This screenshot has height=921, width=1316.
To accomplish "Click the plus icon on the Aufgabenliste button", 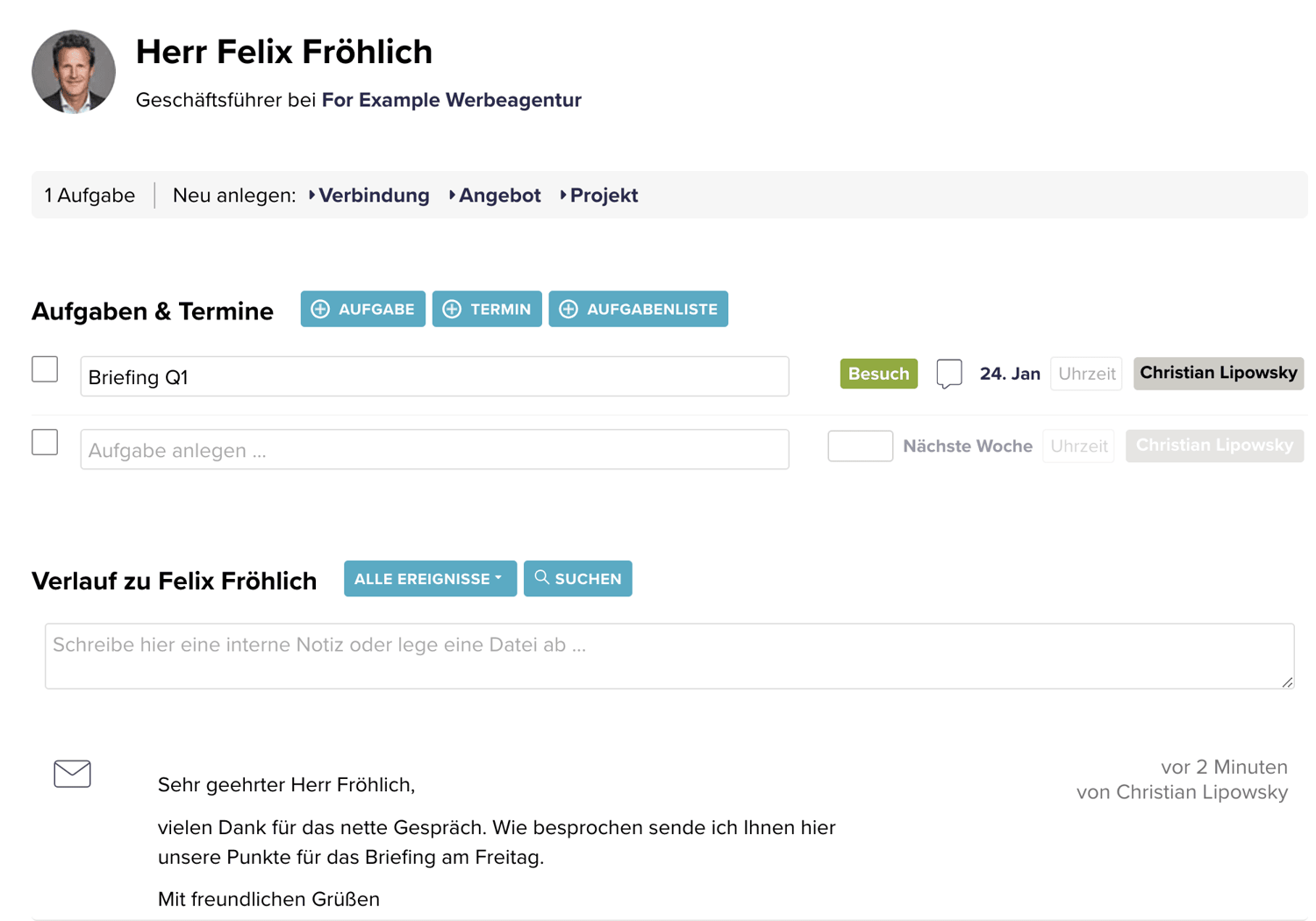I will tap(568, 309).
